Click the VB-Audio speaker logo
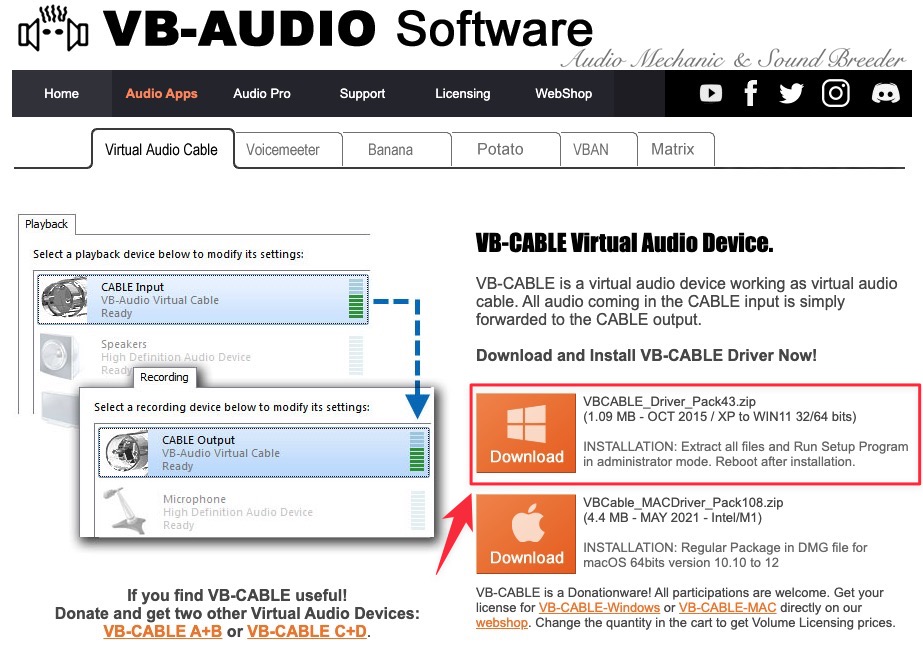 pyautogui.click(x=53, y=28)
